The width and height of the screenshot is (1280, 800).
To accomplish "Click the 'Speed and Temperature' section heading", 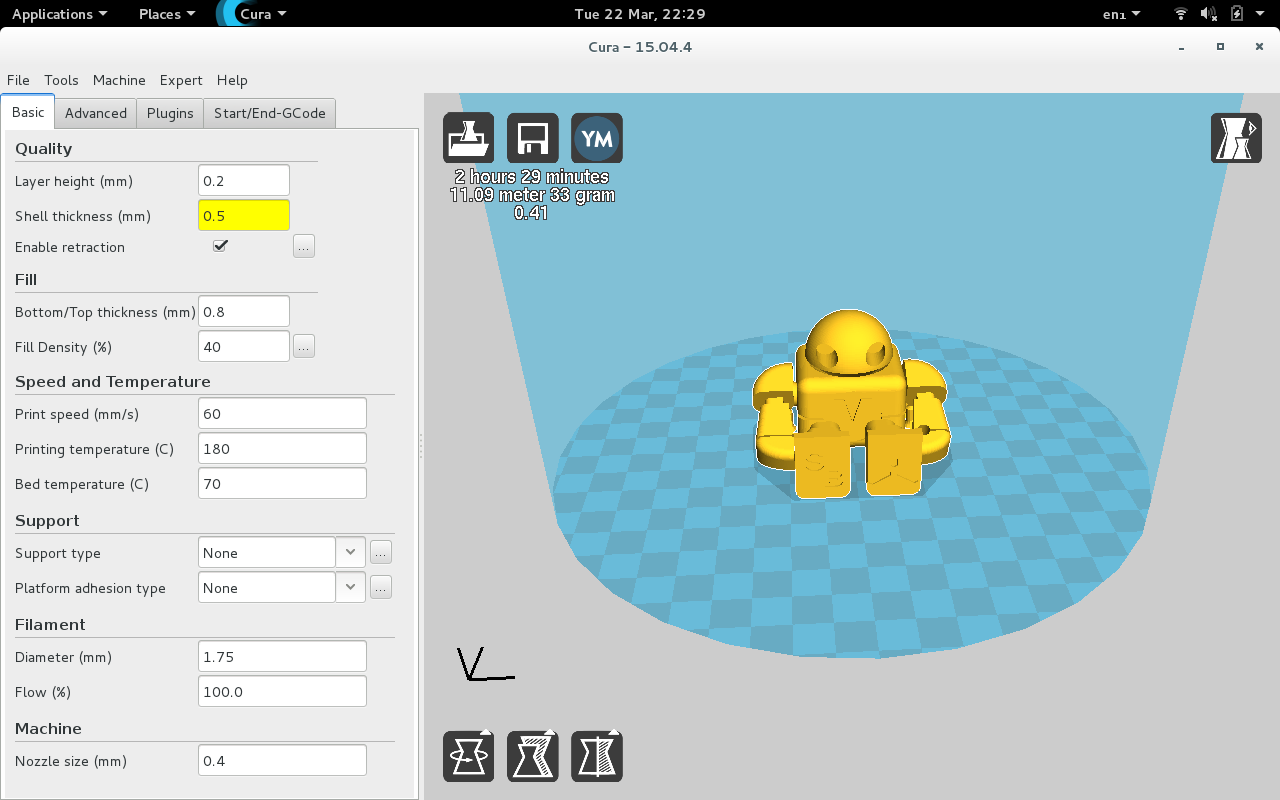I will [x=113, y=381].
